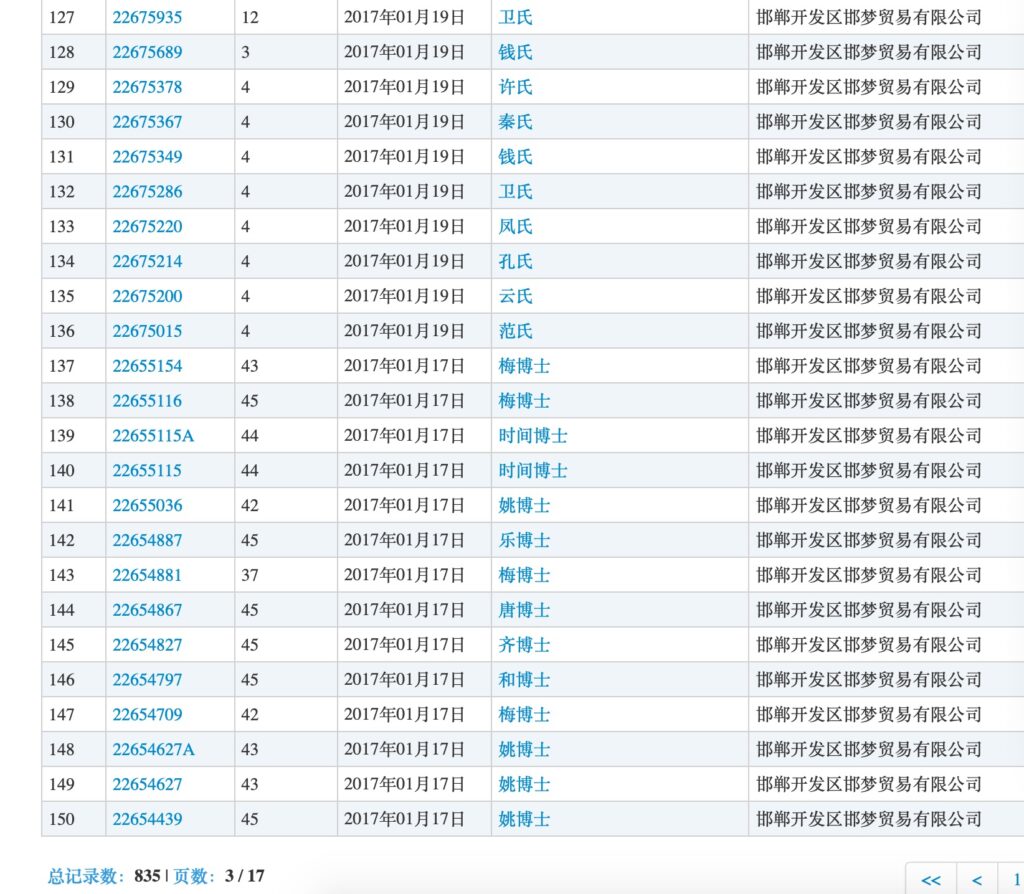Open registration number 22675349
This screenshot has width=1024, height=894.
147,157
